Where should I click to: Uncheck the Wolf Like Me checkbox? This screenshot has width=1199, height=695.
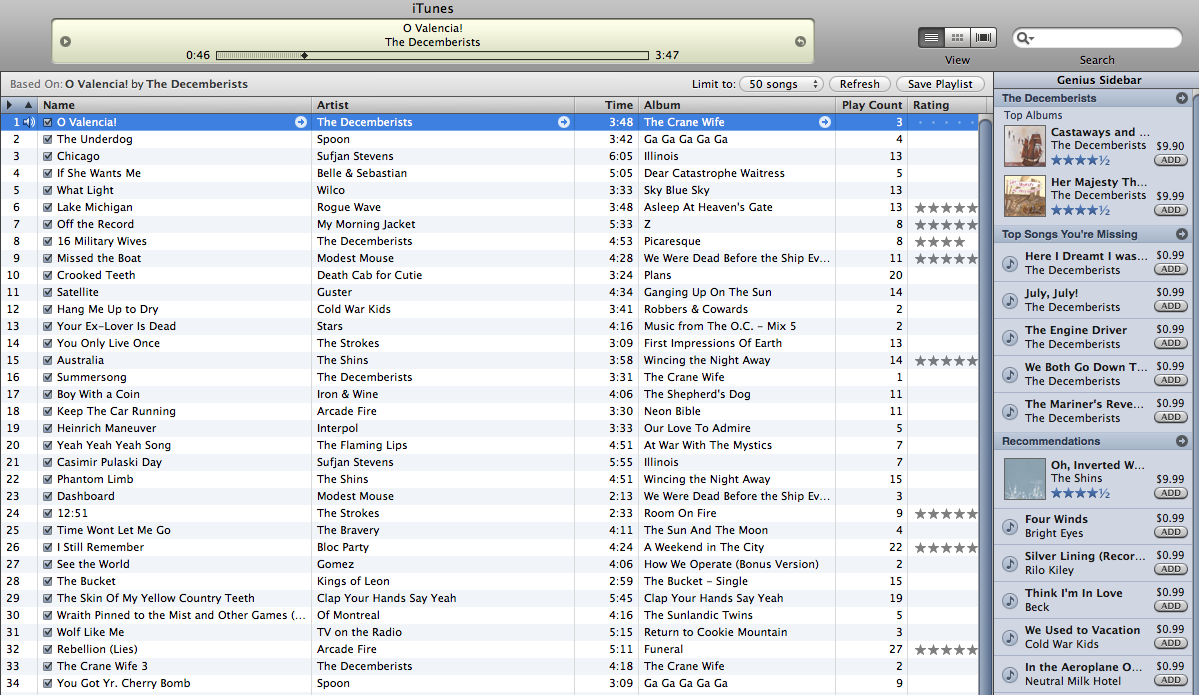tap(47, 632)
